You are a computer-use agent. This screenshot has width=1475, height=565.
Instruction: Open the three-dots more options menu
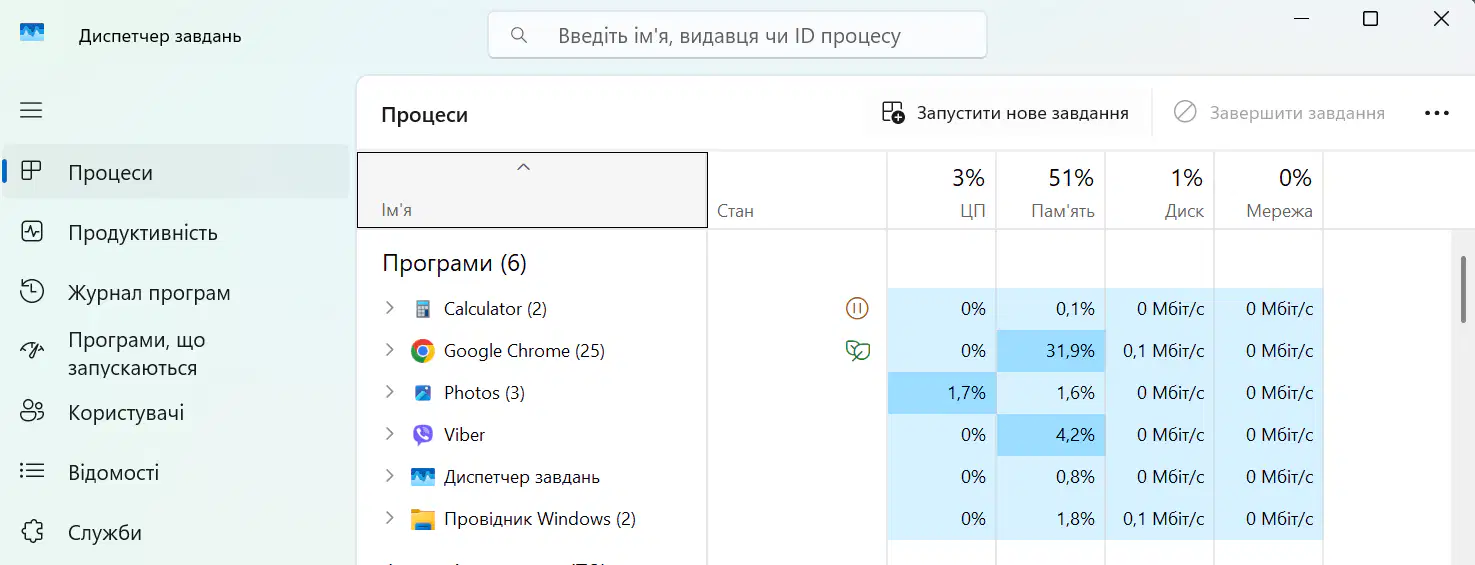(x=1437, y=113)
